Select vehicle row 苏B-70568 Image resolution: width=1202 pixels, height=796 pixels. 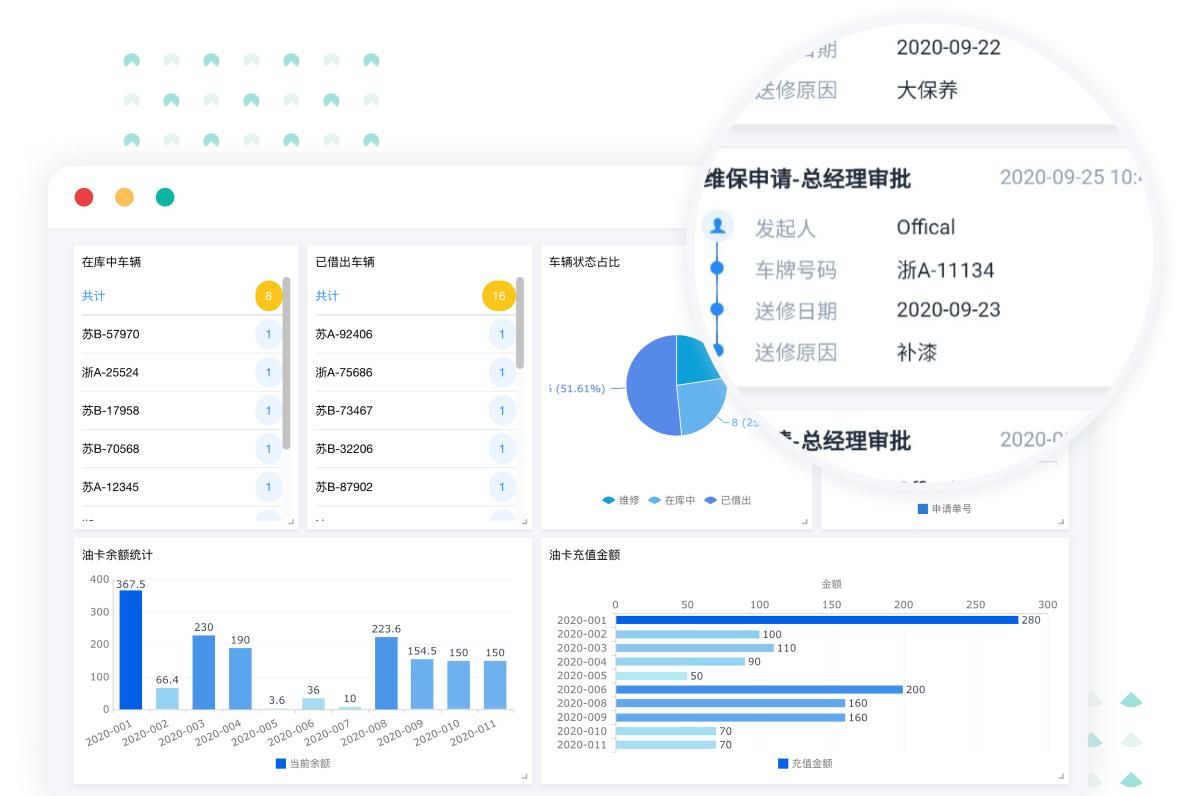point(181,449)
